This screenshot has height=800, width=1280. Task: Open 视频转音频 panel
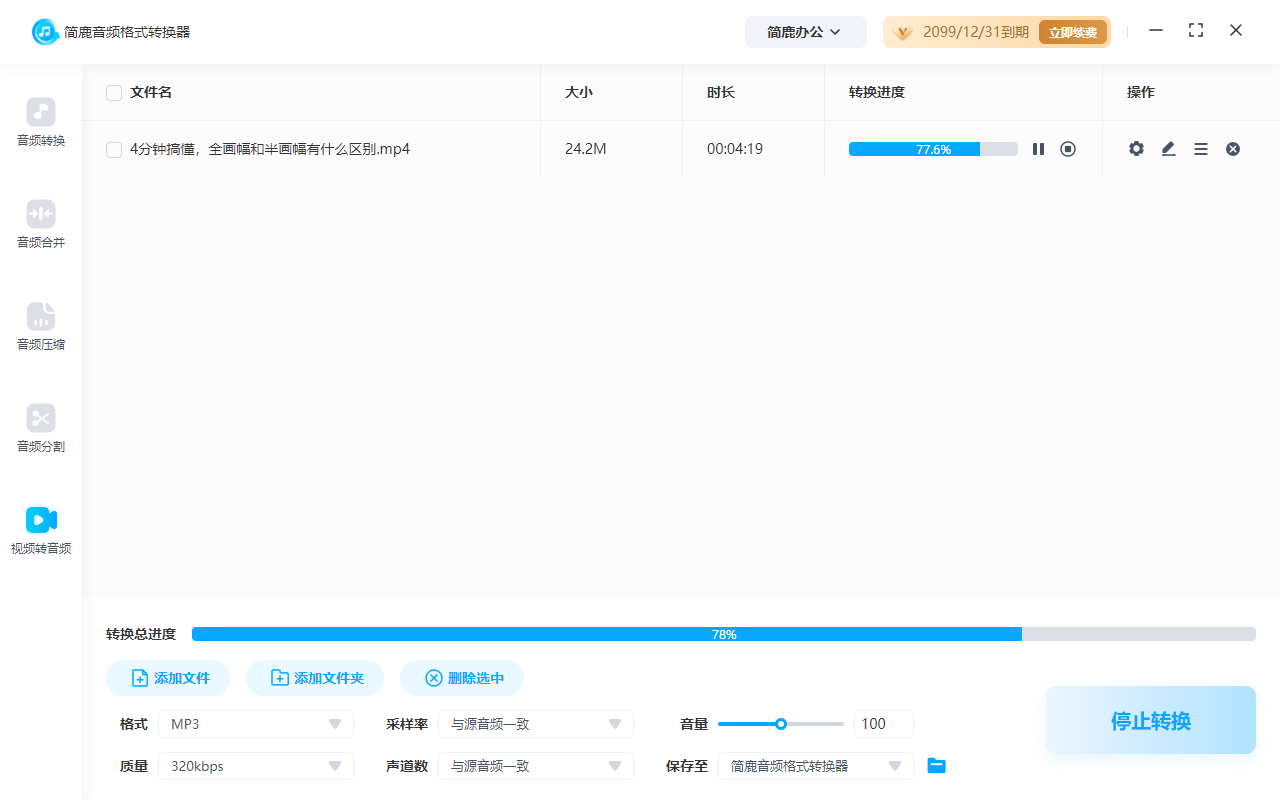[x=40, y=529]
